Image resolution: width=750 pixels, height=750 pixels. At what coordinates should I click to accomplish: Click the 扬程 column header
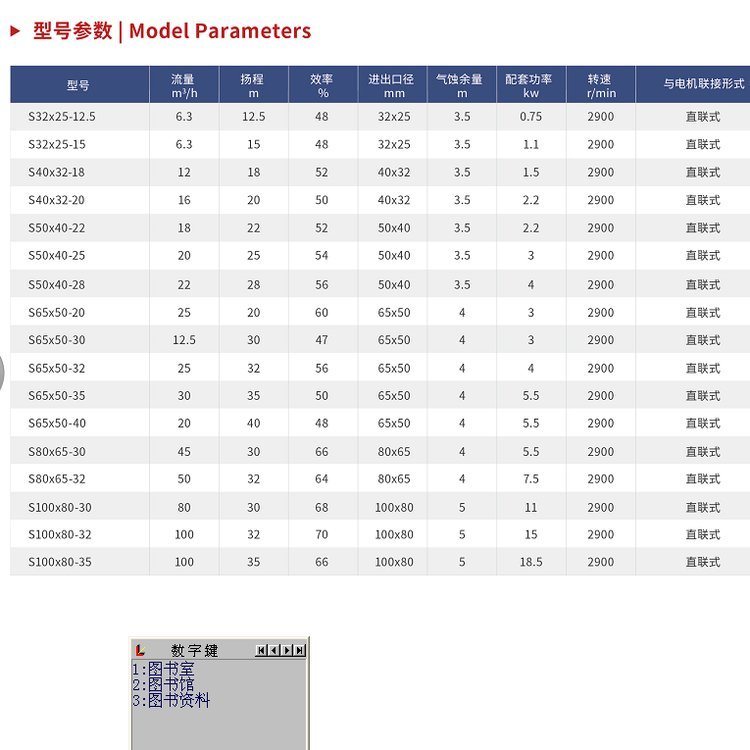[253, 85]
